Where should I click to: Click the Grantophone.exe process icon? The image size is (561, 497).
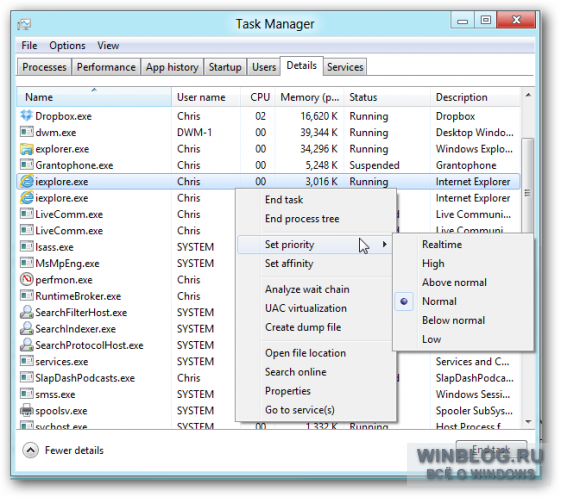click(x=26, y=165)
